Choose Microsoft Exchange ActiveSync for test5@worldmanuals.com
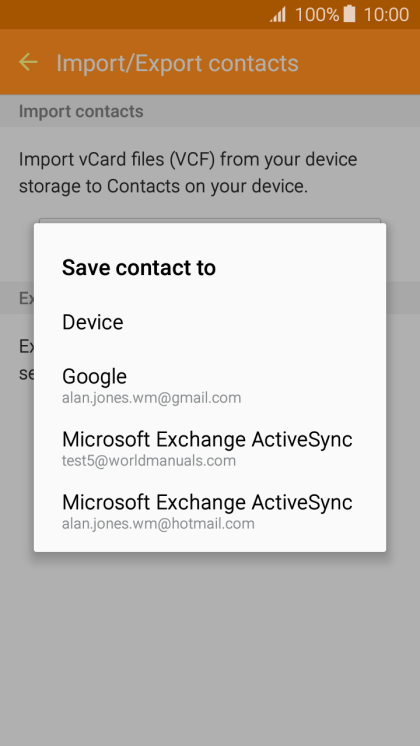This screenshot has height=746, width=420. tap(210, 448)
